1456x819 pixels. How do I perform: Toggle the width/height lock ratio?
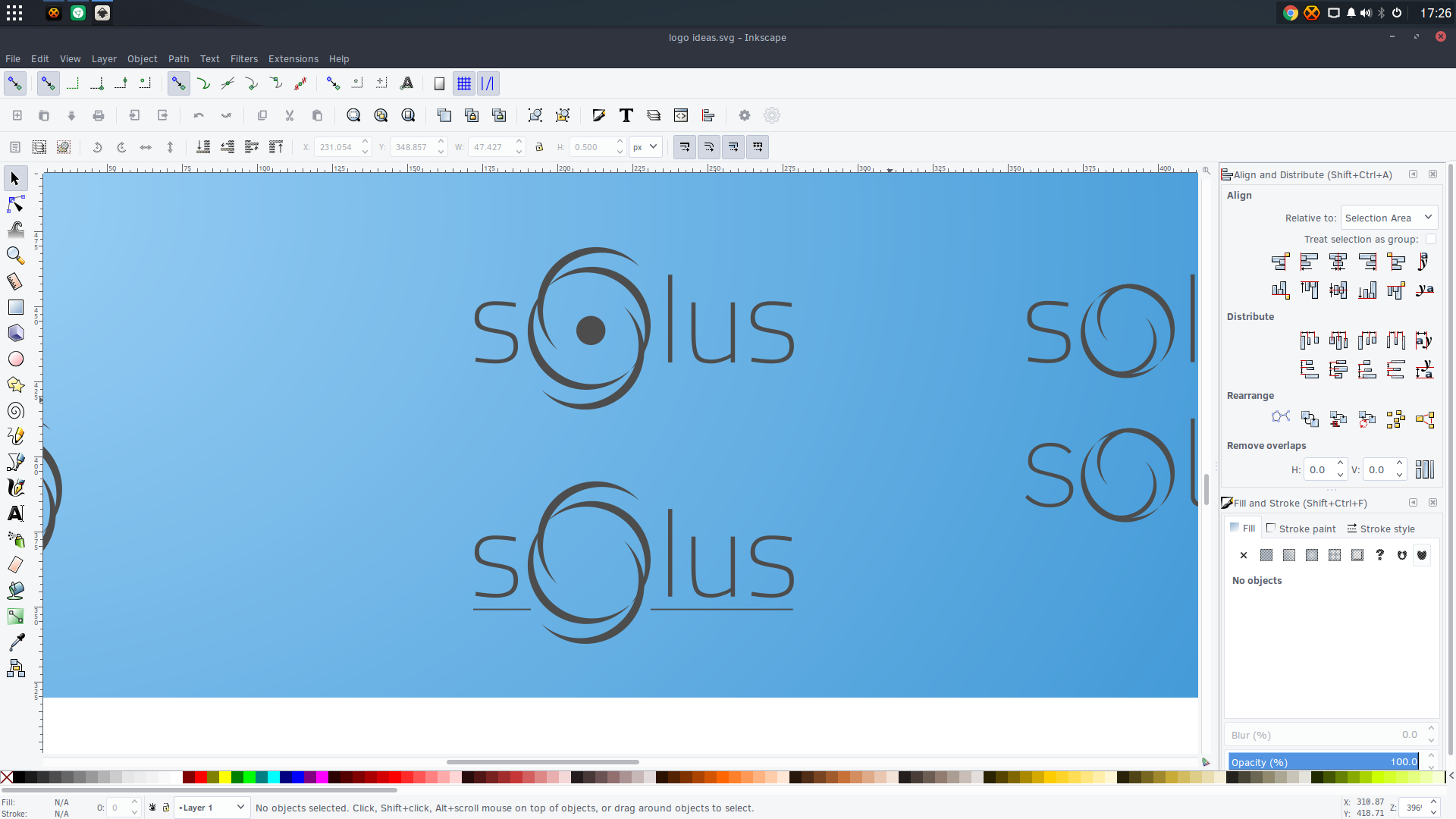539,147
